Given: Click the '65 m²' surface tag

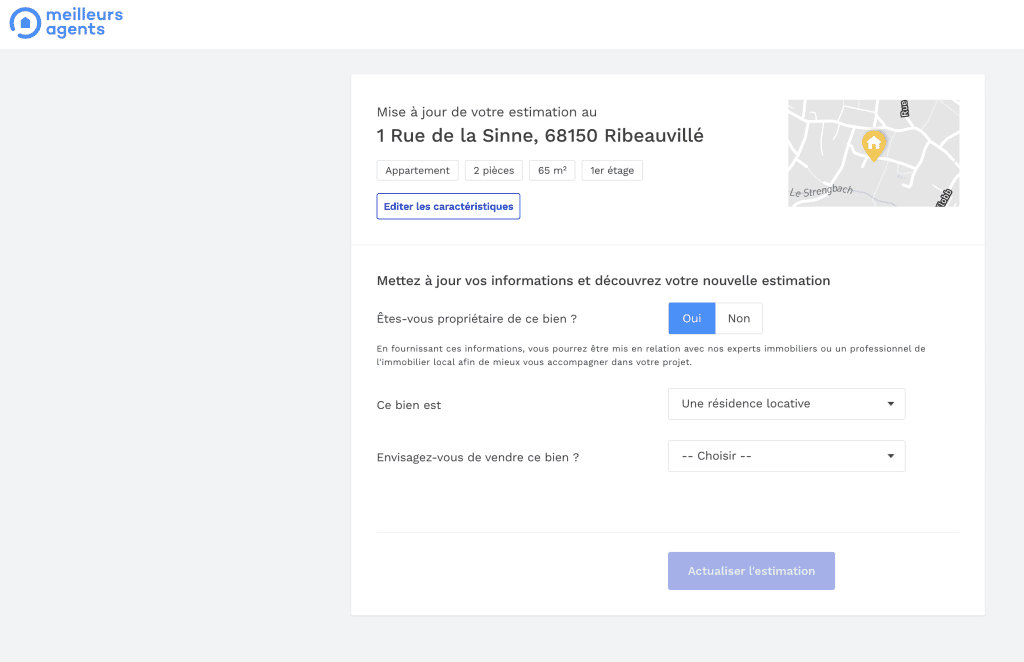Looking at the screenshot, I should pyautogui.click(x=552, y=170).
